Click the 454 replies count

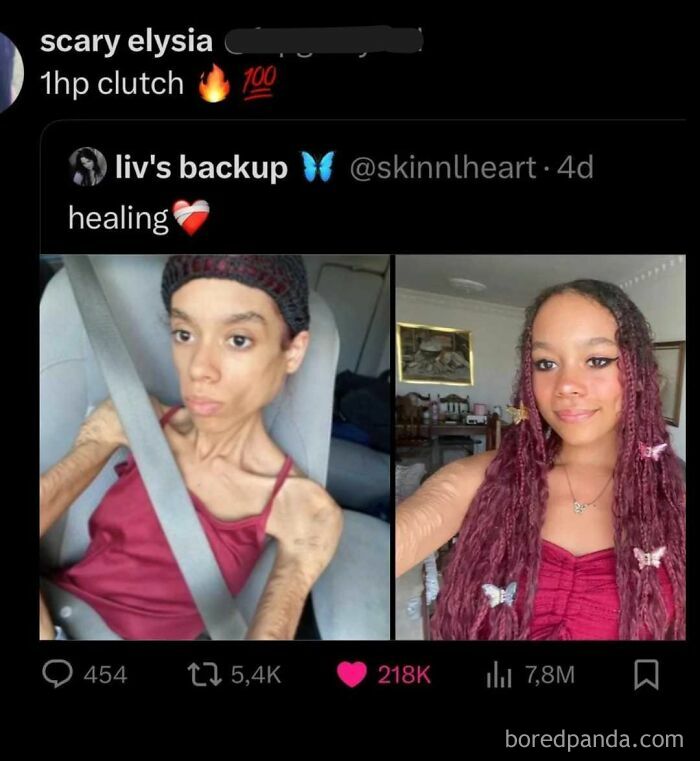click(105, 675)
